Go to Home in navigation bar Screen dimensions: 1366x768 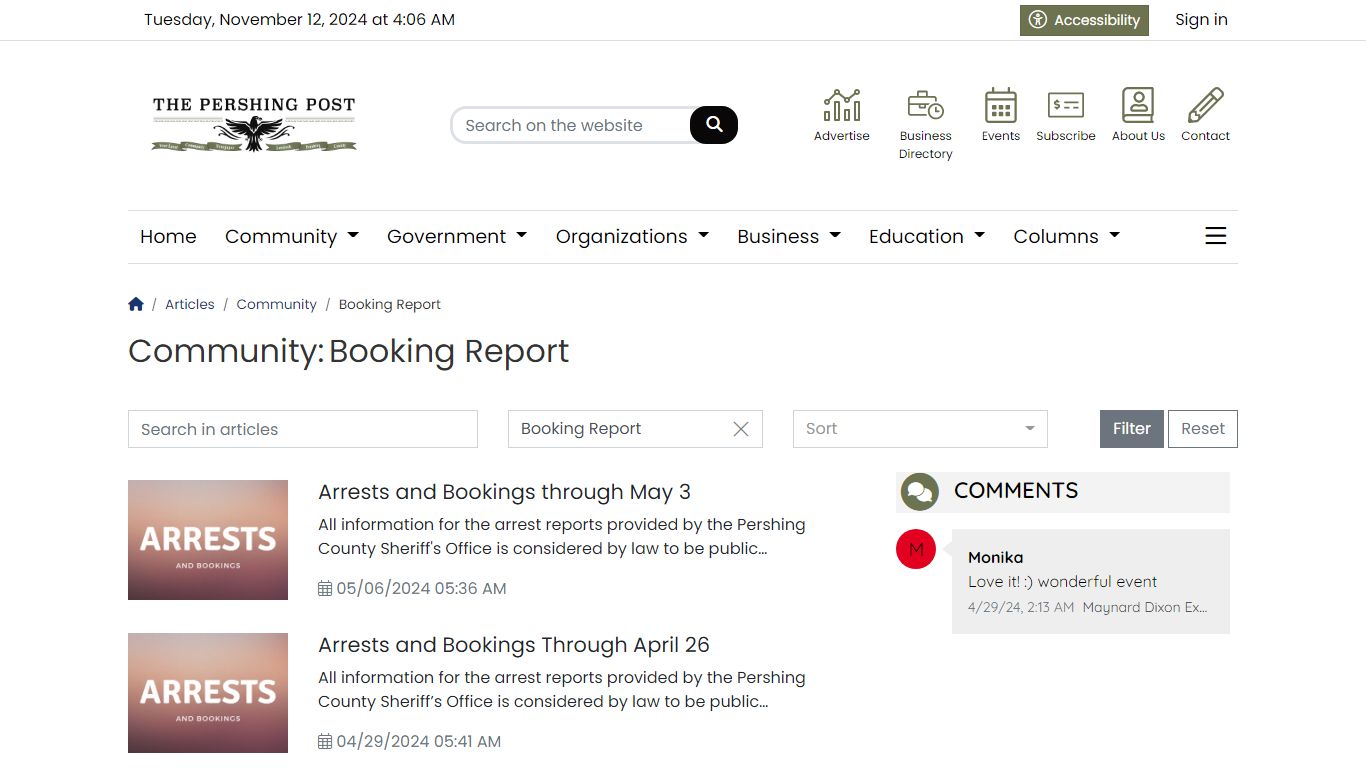[168, 237]
